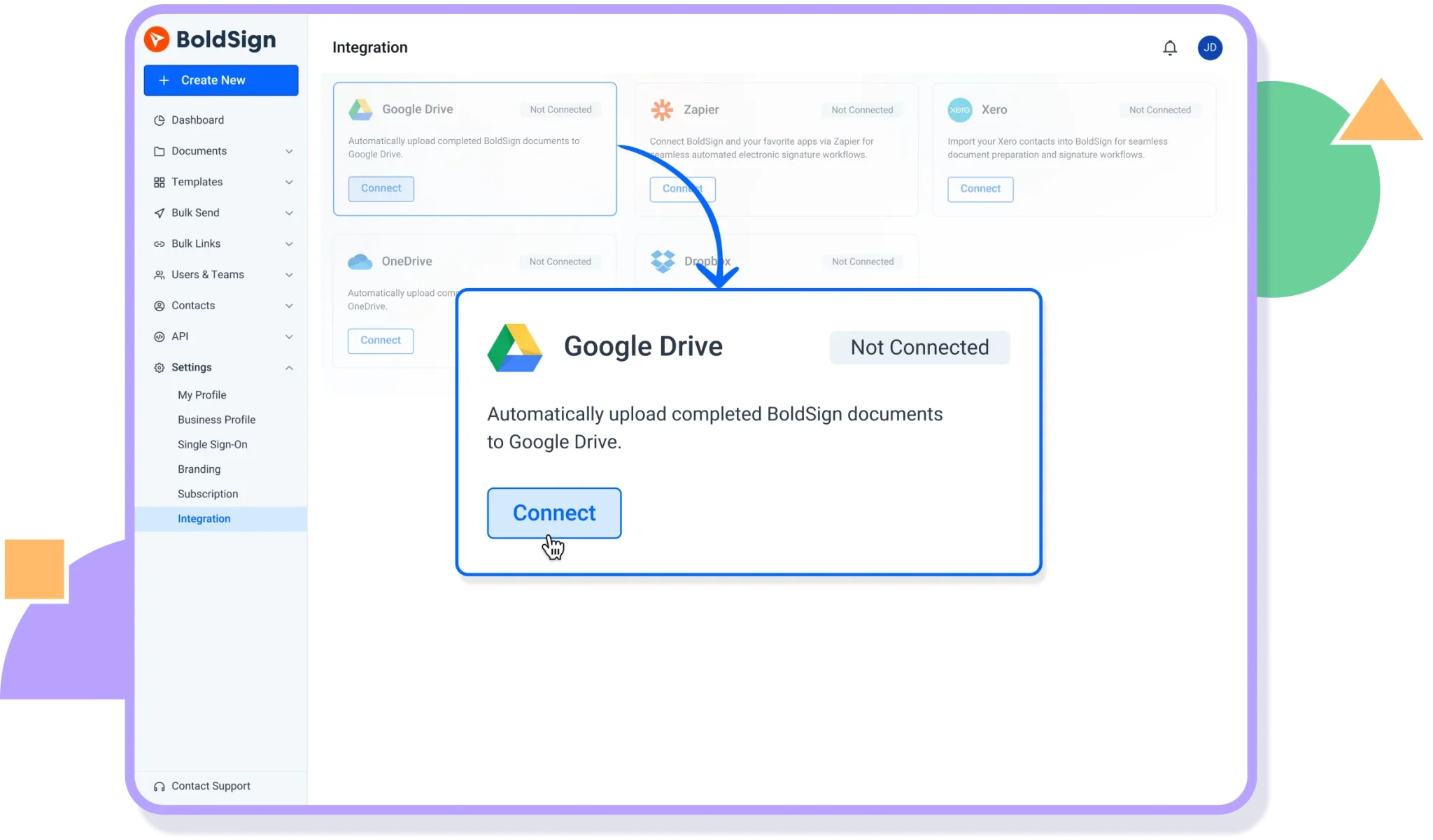Click the Not Connected status badge
Image resolution: width=1433 pixels, height=840 pixels.
919,347
